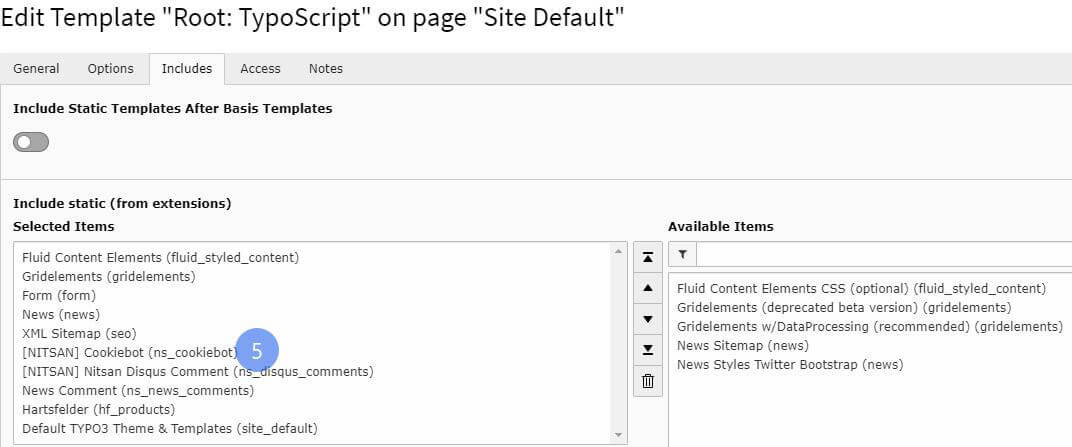The width and height of the screenshot is (1072, 447).
Task: Open the General tab
Action: click(36, 68)
